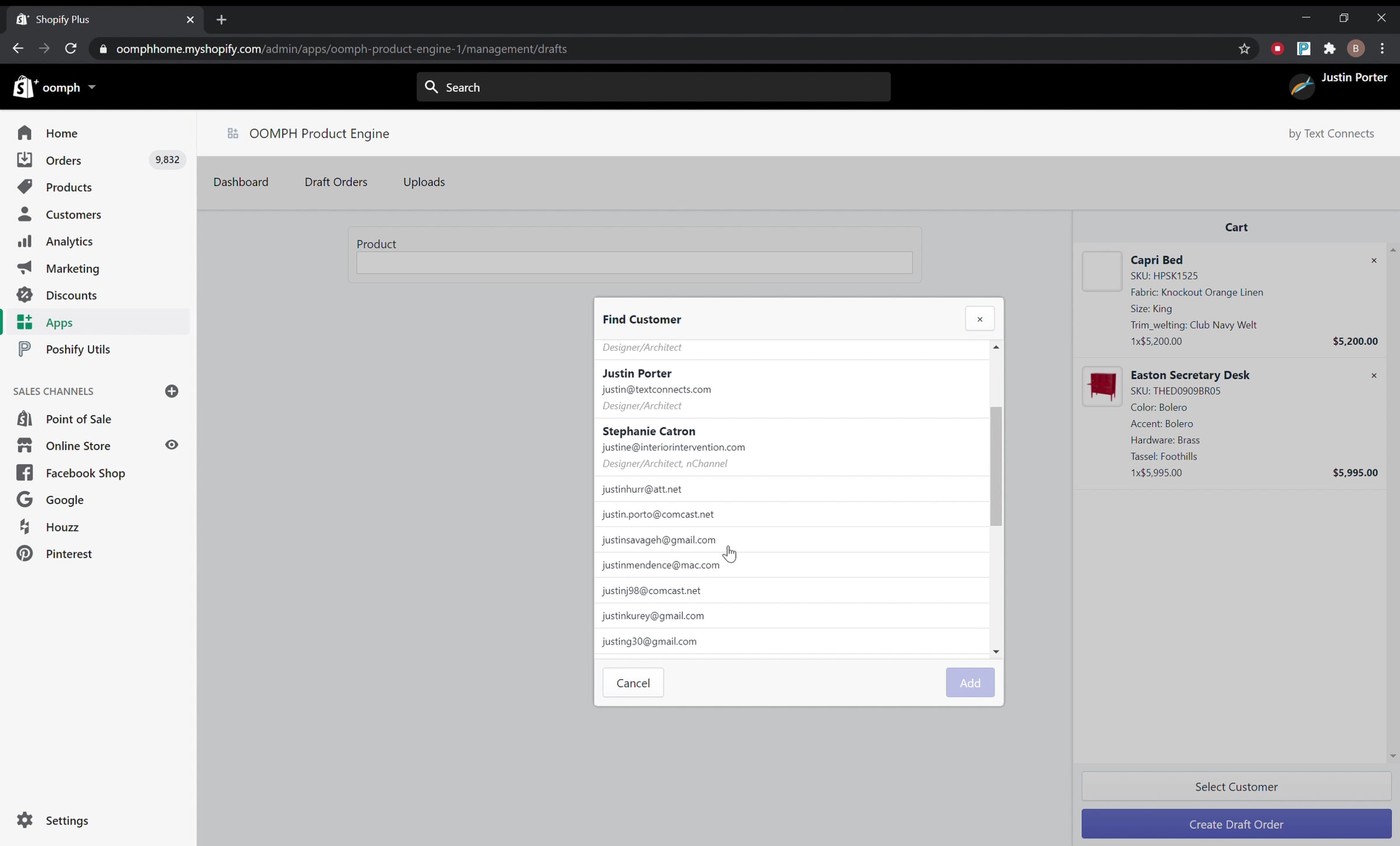
Task: Click the Products tag icon
Action: (24, 187)
